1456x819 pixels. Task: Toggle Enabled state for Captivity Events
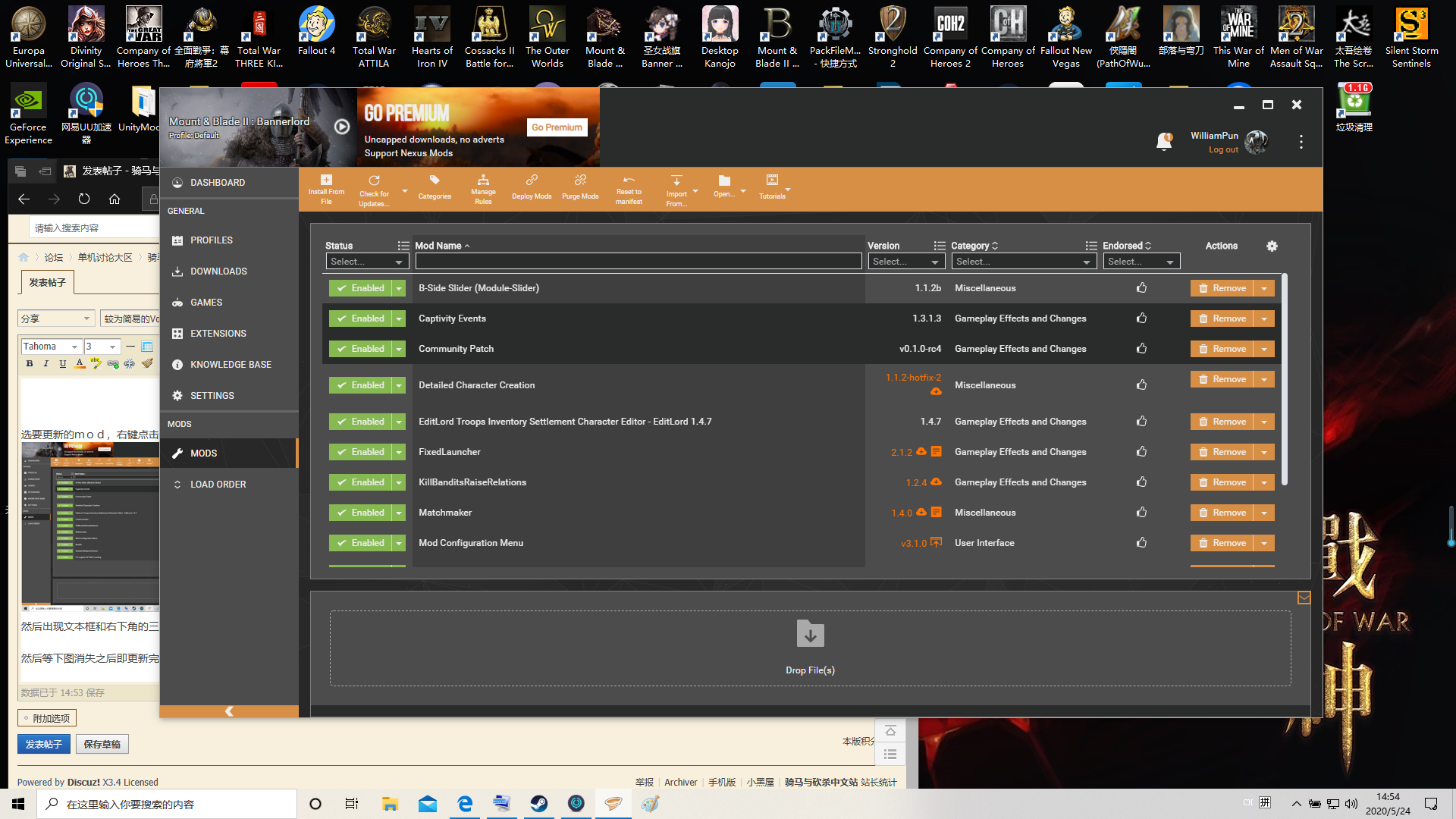click(360, 318)
